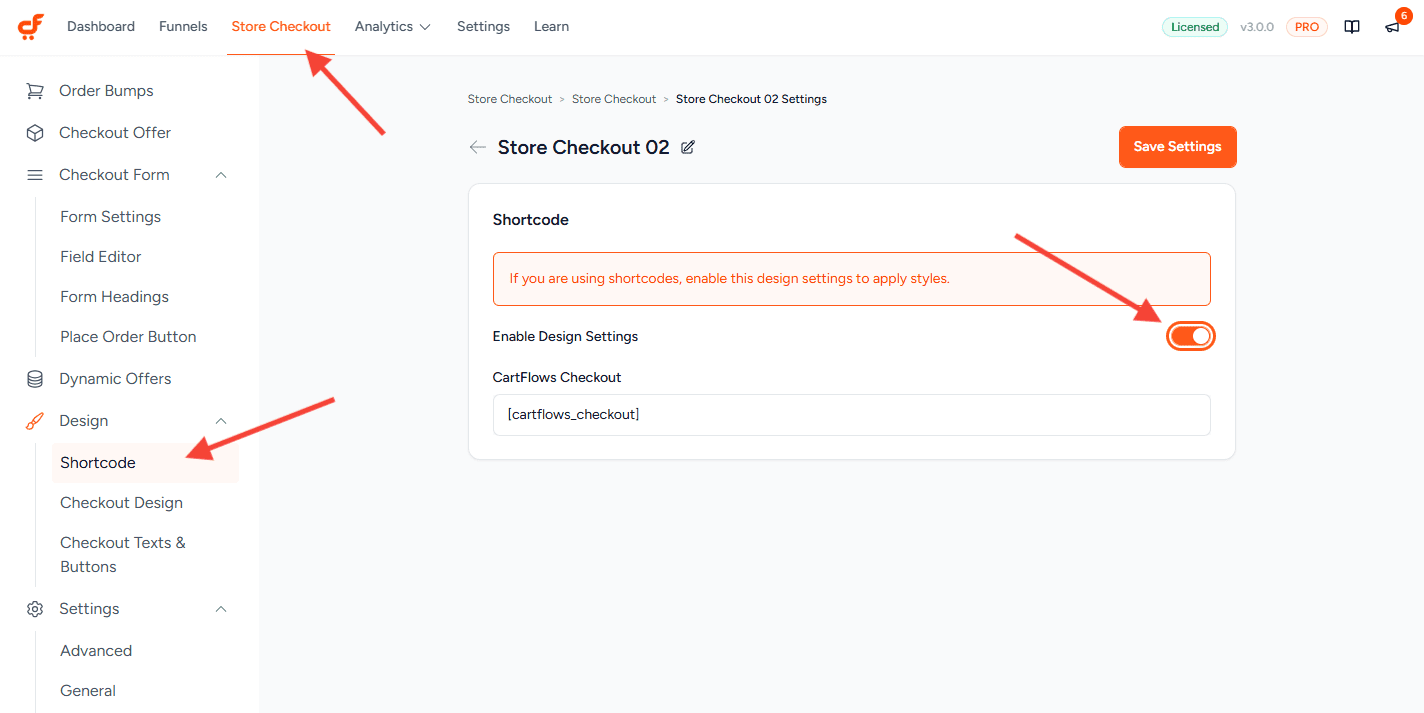Open General under Settings
Viewport: 1424px width, 713px height.
(88, 691)
